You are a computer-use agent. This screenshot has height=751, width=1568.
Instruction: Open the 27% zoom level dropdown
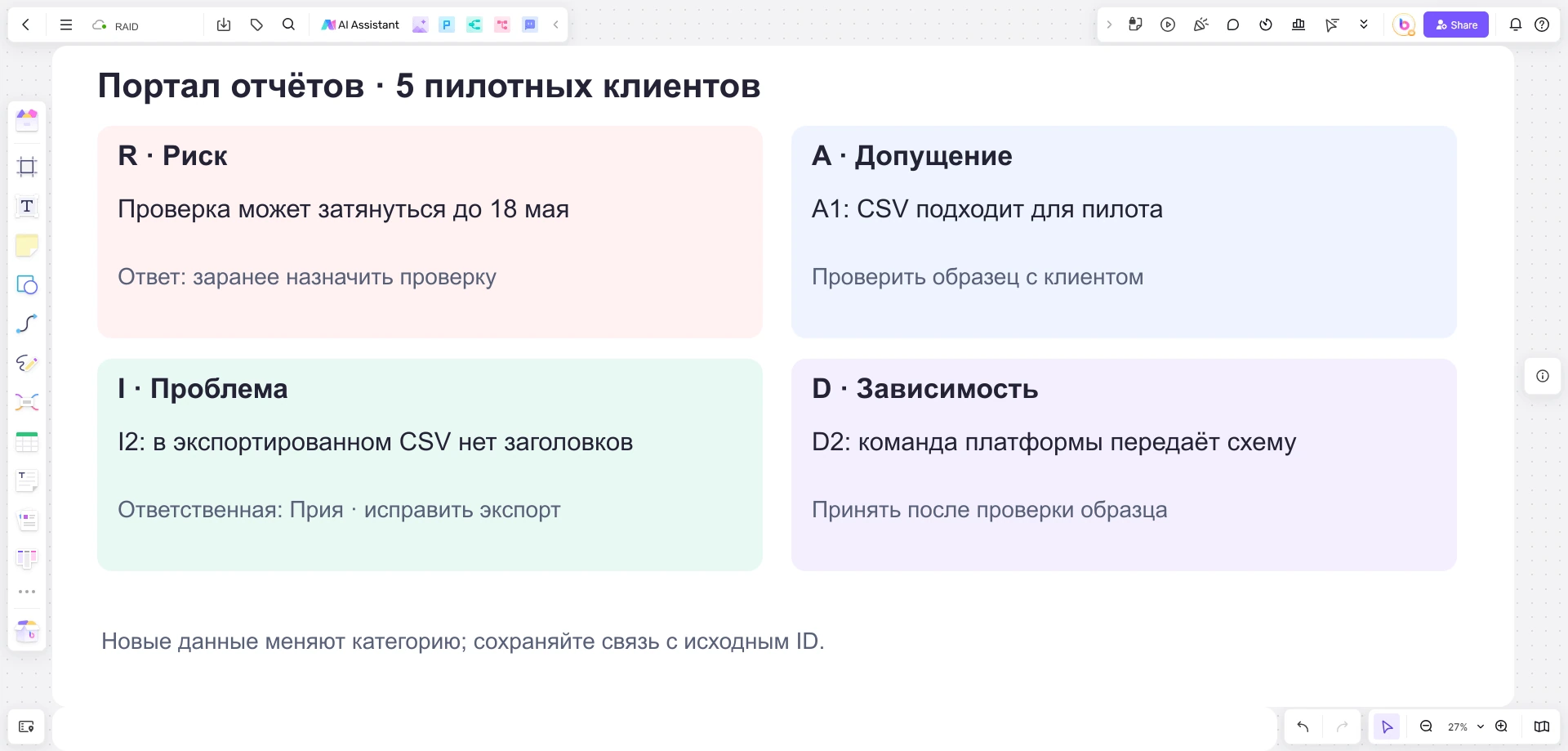pyautogui.click(x=1465, y=726)
